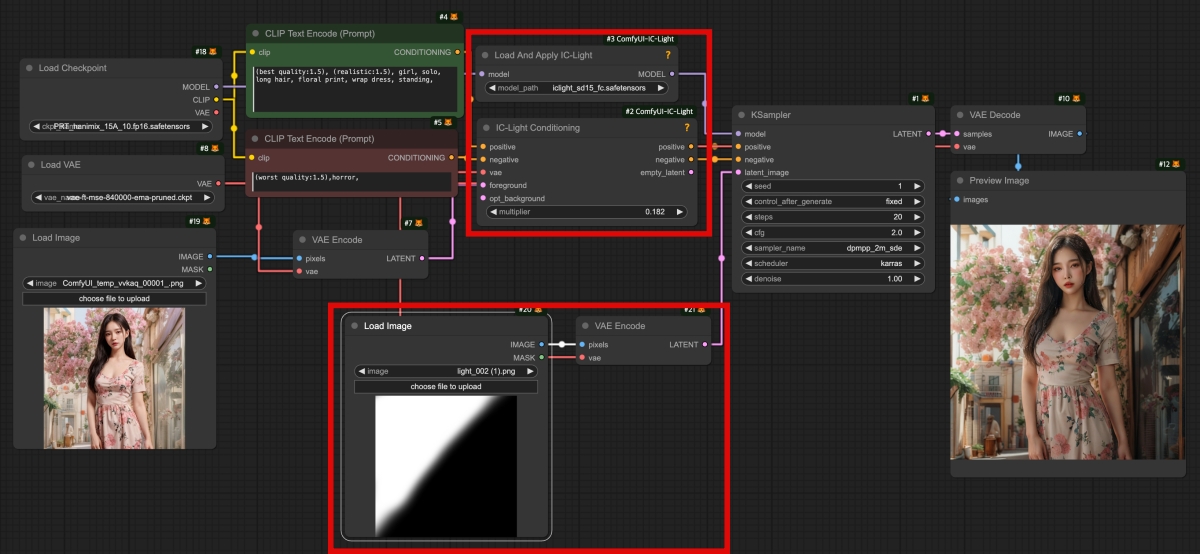Click choose file to upload under light_002 image
Viewport: 1200px width, 554px height.
tap(446, 386)
